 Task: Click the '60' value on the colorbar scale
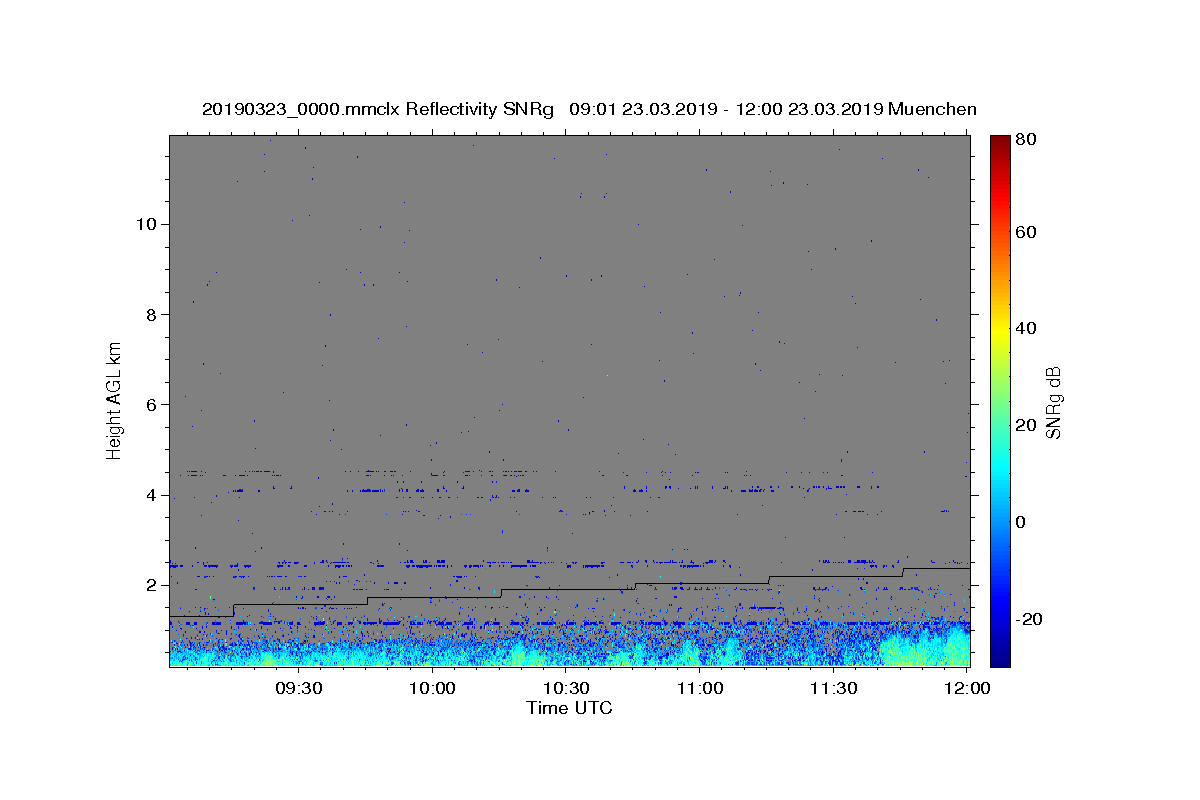(x=1026, y=232)
